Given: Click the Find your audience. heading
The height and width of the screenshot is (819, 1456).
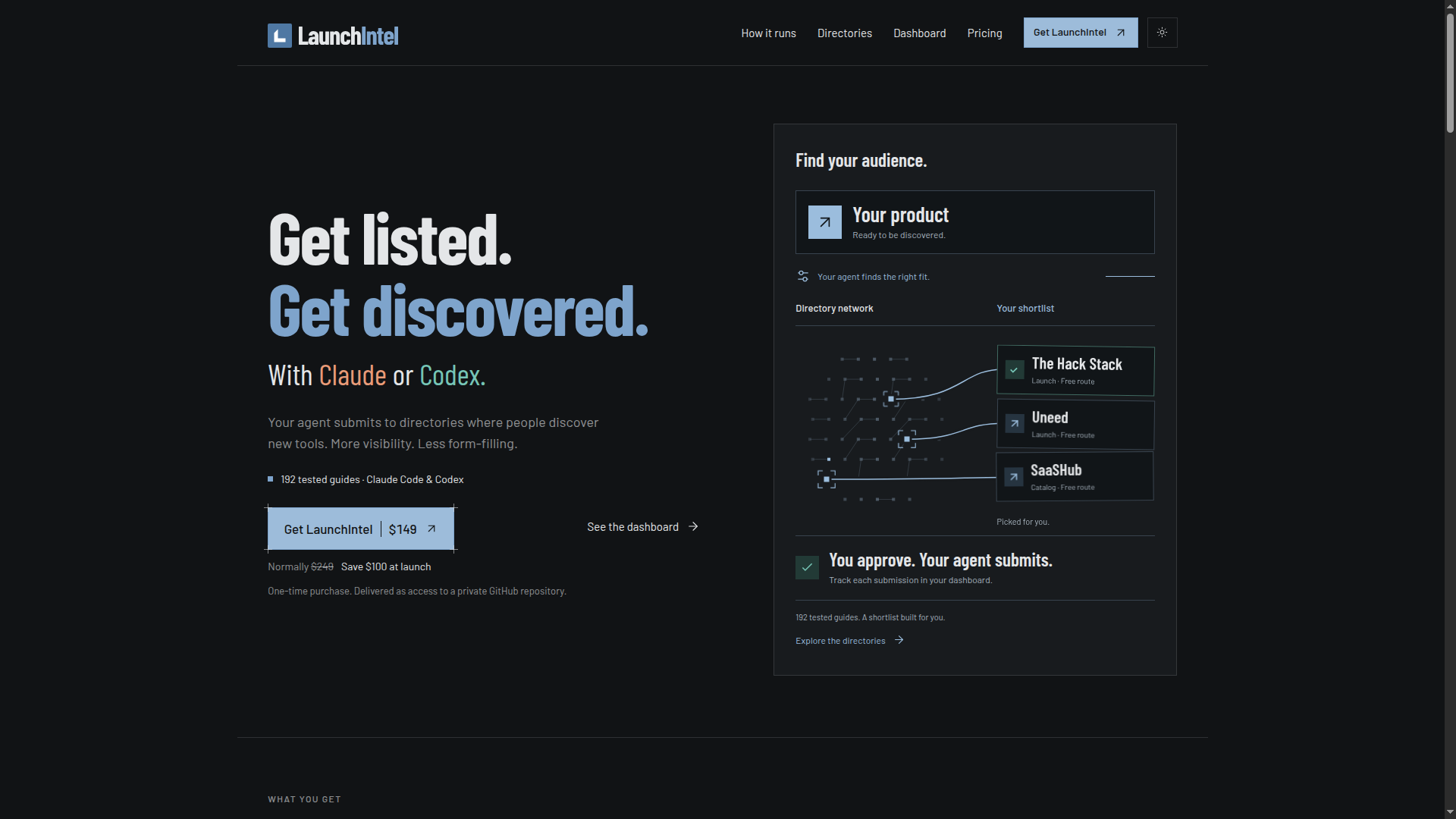Looking at the screenshot, I should point(861,161).
